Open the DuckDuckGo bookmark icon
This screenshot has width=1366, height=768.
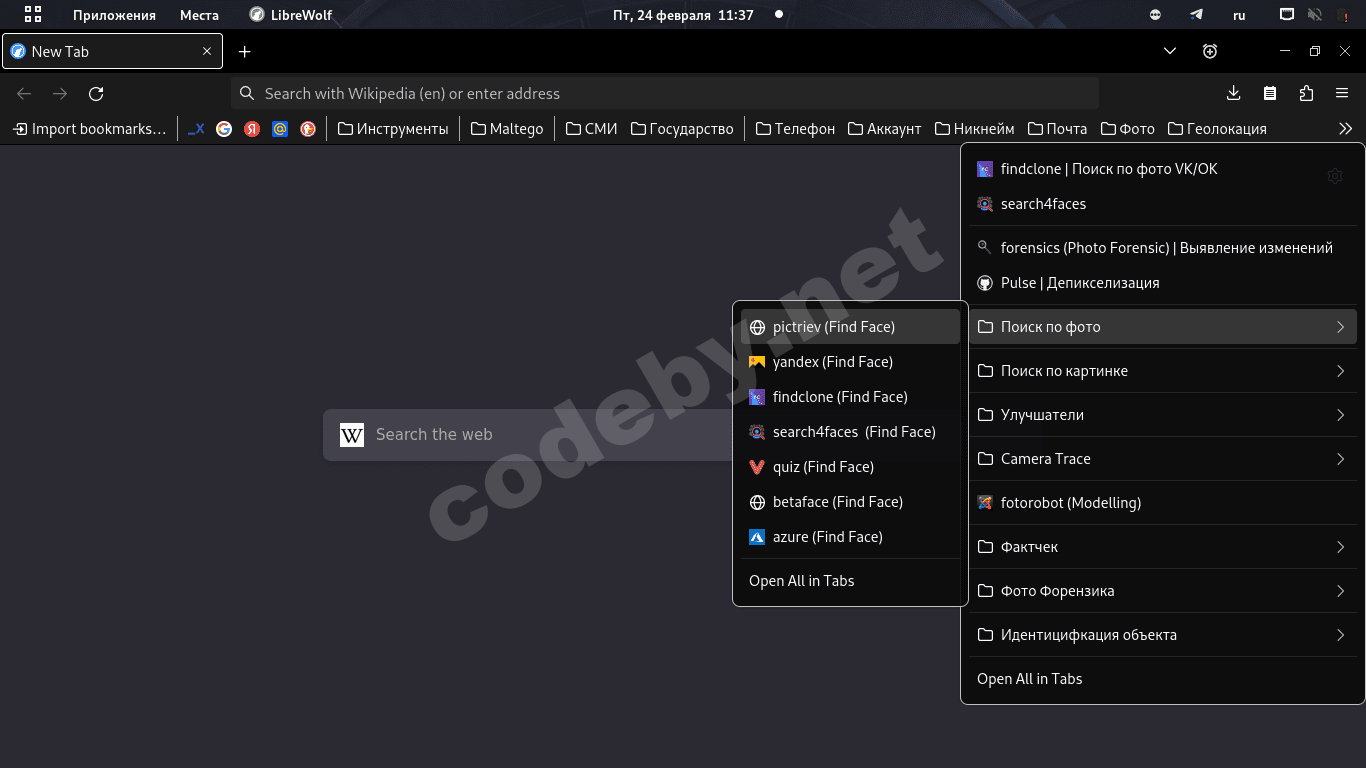coord(308,128)
